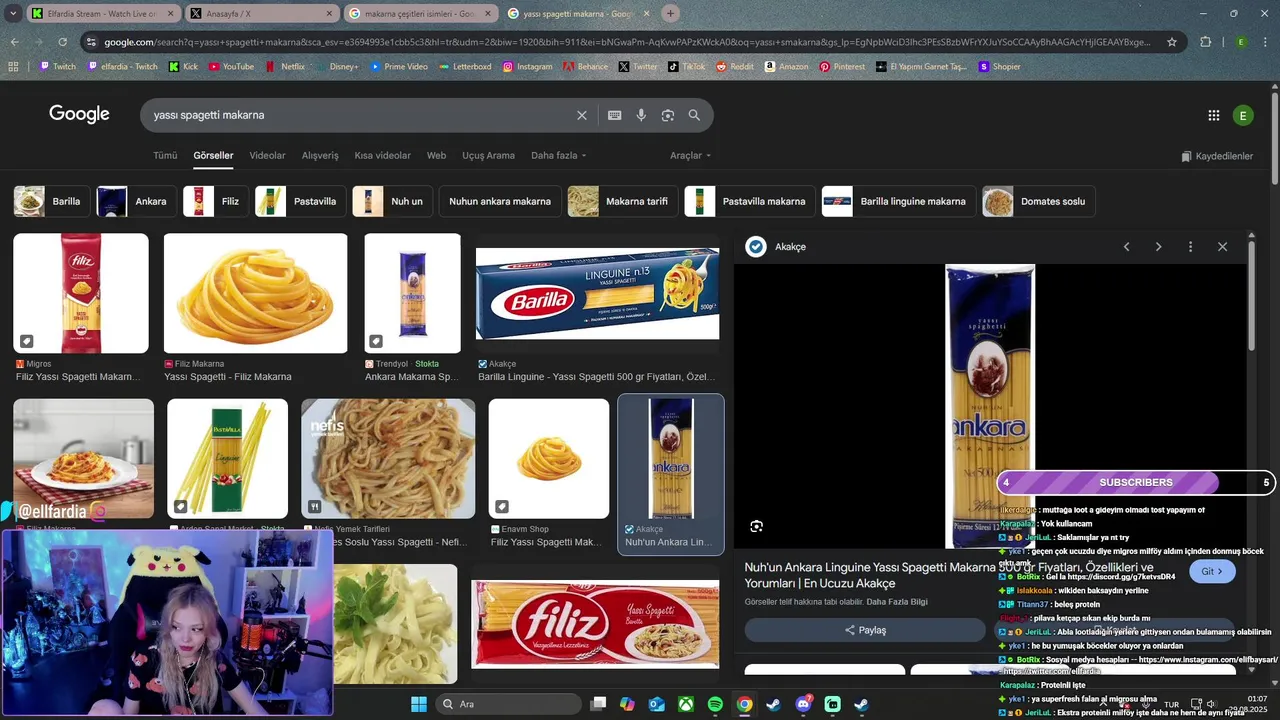1280x720 pixels.
Task: Open the Twitch bookmark in bookmarks bar
Action: [x=57, y=66]
